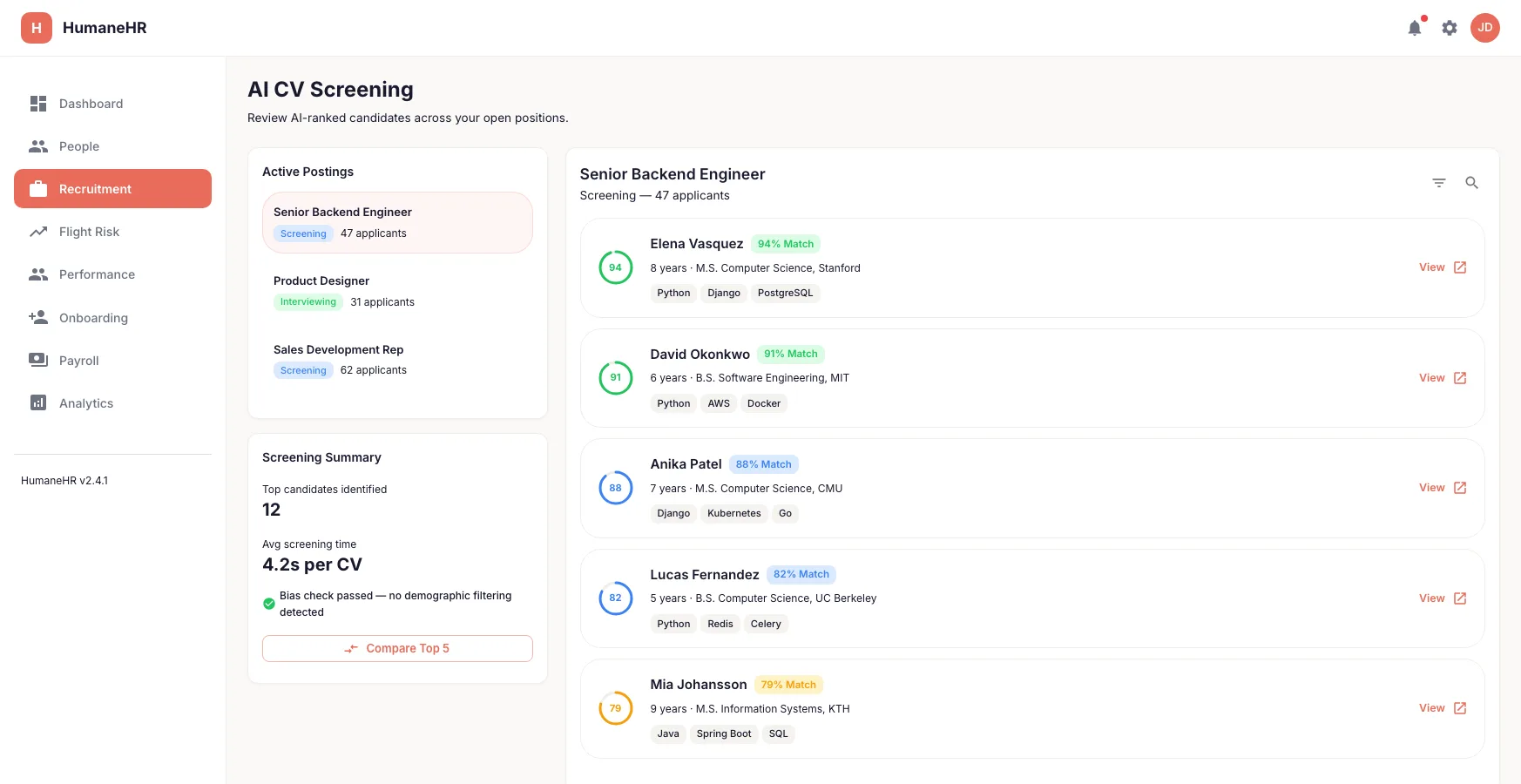
Task: Click the Docker skill tag
Action: click(x=764, y=403)
